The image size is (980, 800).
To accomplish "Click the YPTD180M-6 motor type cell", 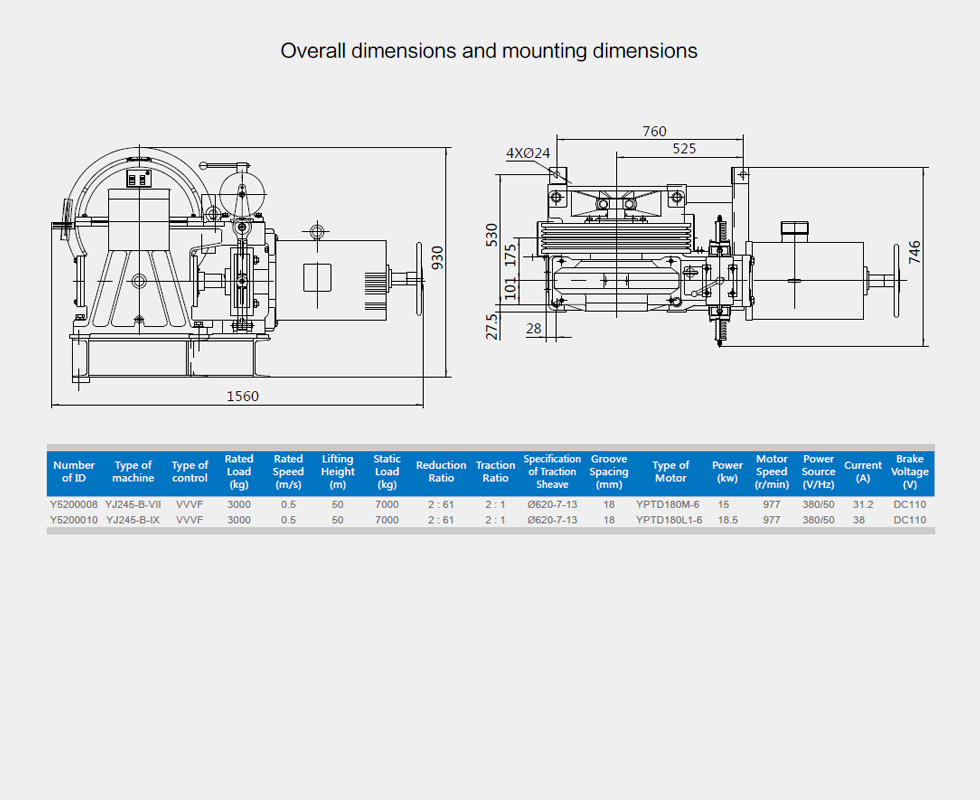I will pyautogui.click(x=668, y=505).
